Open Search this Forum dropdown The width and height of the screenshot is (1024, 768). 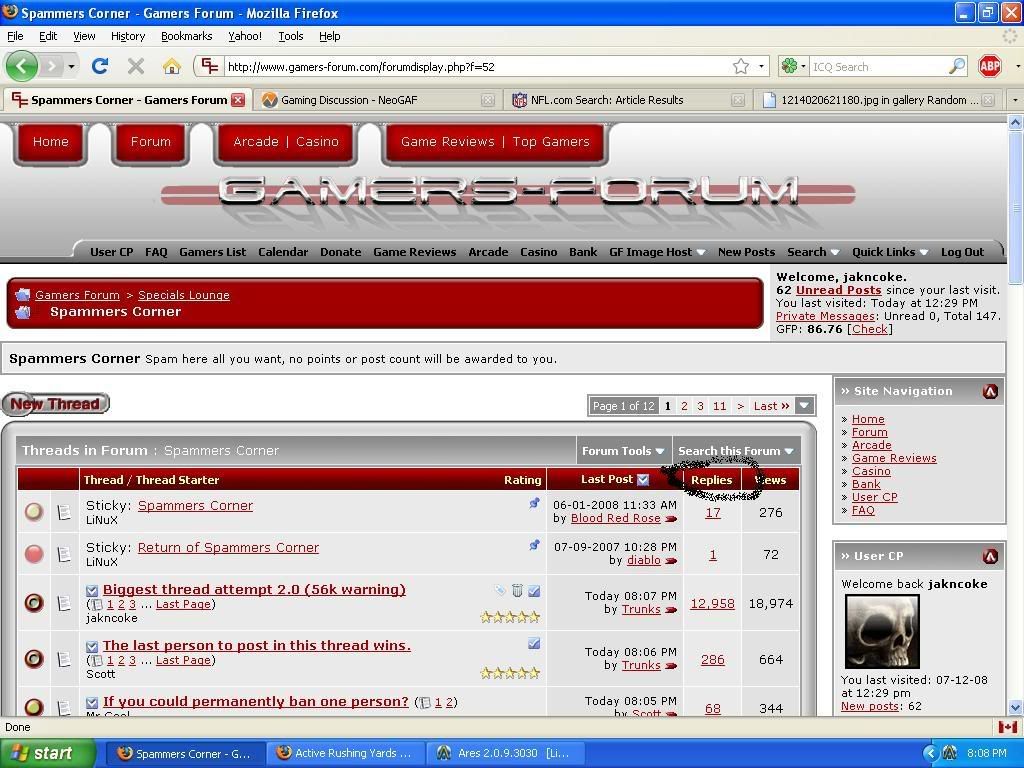(x=736, y=451)
